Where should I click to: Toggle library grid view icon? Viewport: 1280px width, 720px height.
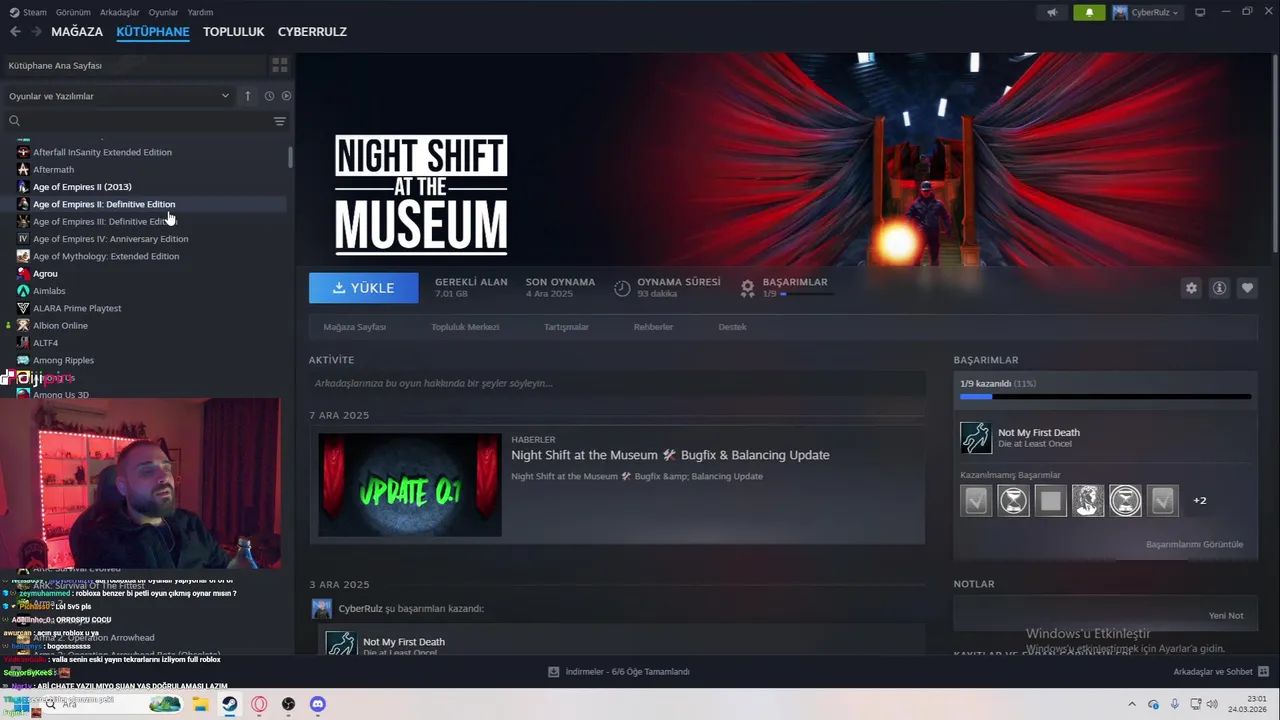coord(280,65)
